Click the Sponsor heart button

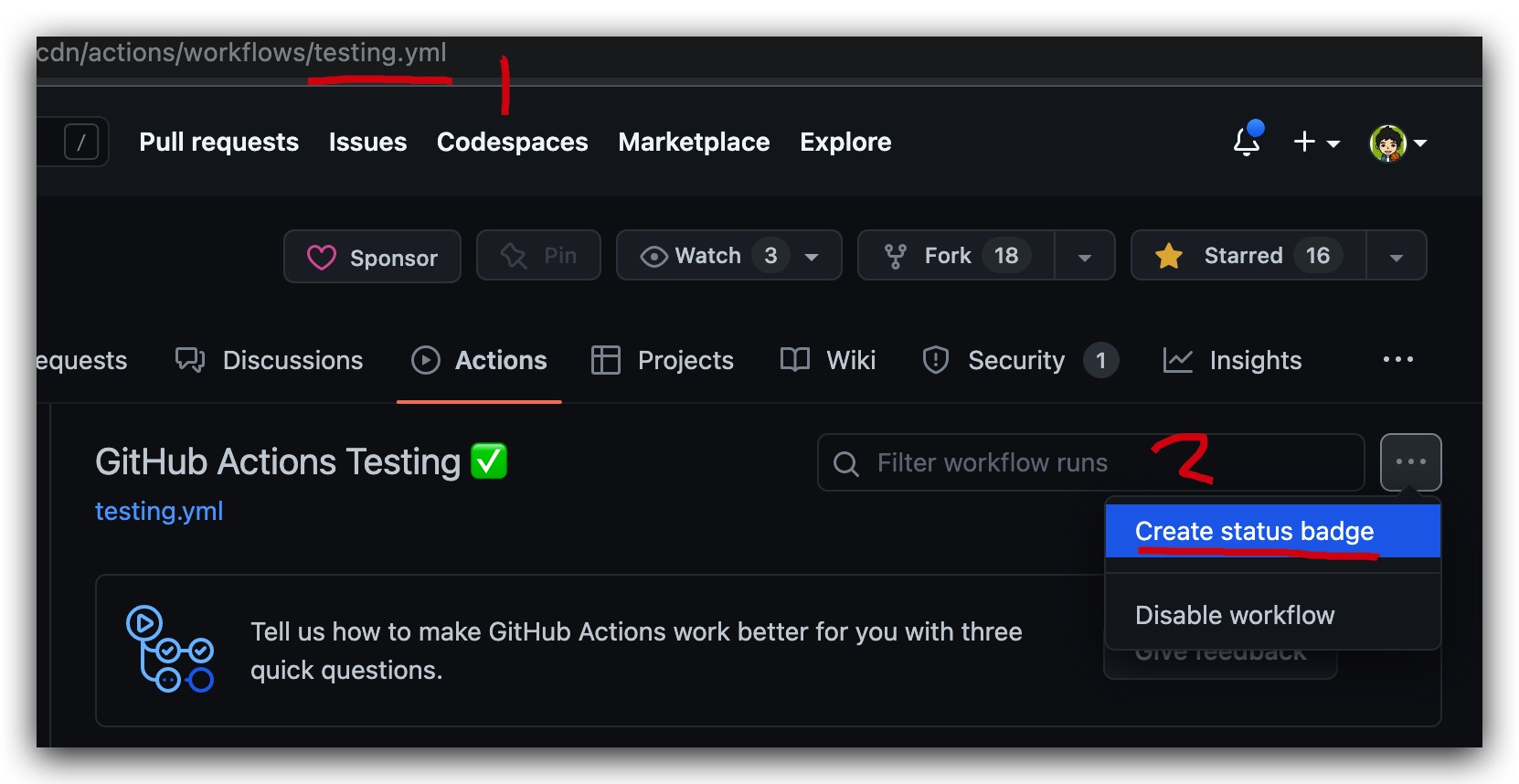pos(372,257)
